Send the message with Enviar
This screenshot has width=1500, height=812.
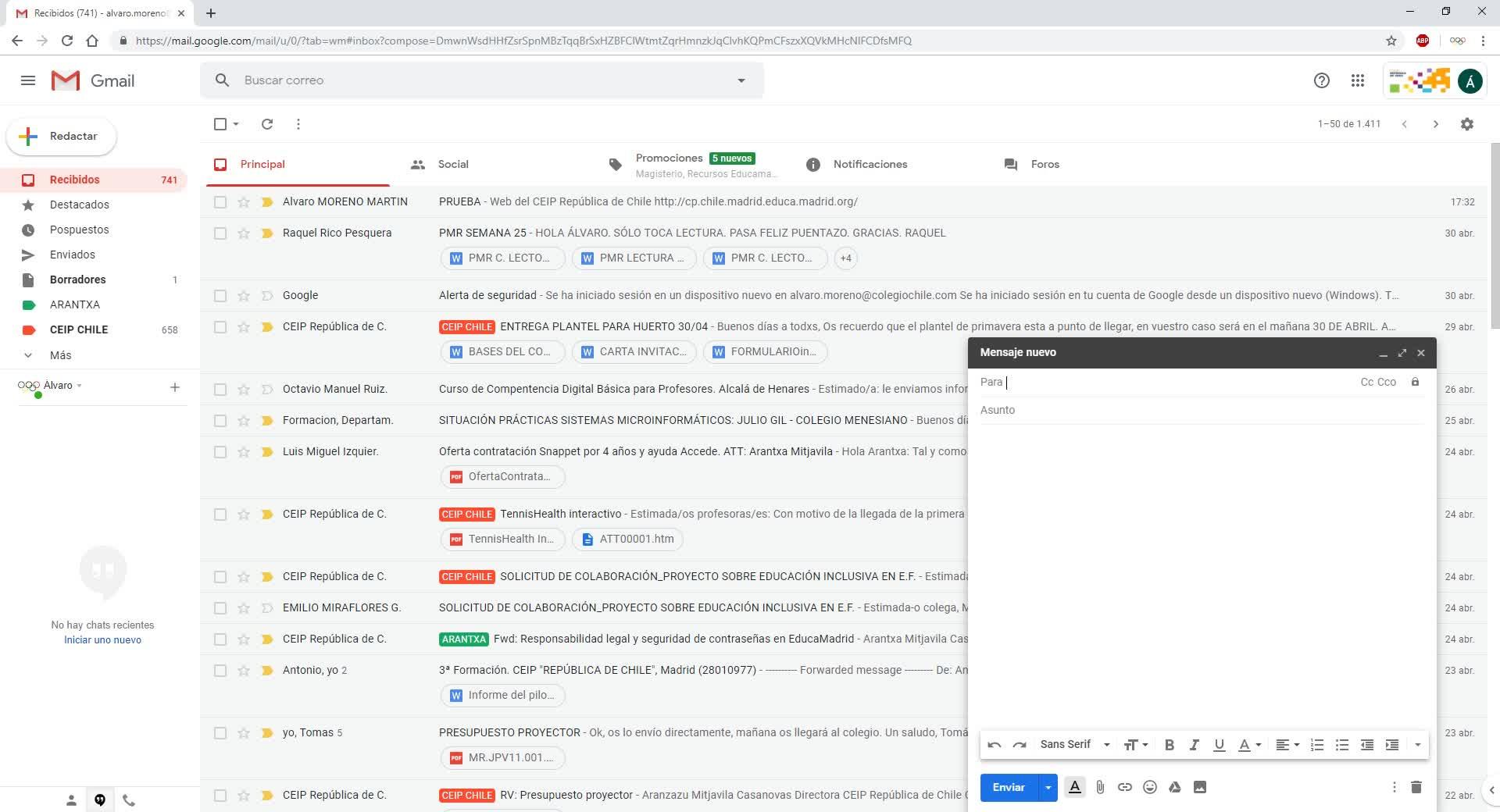1009,787
